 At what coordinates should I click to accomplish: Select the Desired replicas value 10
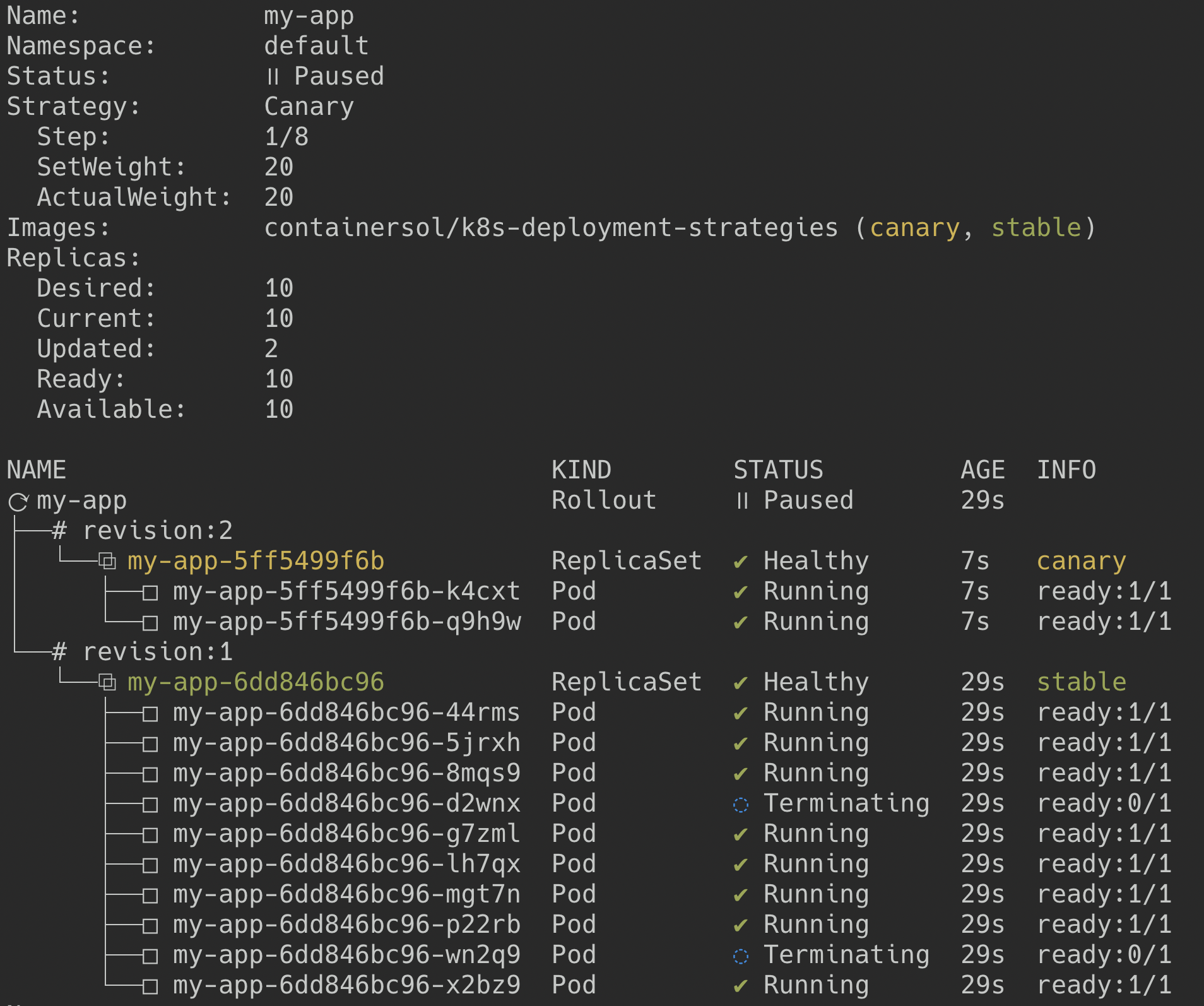pos(279,288)
